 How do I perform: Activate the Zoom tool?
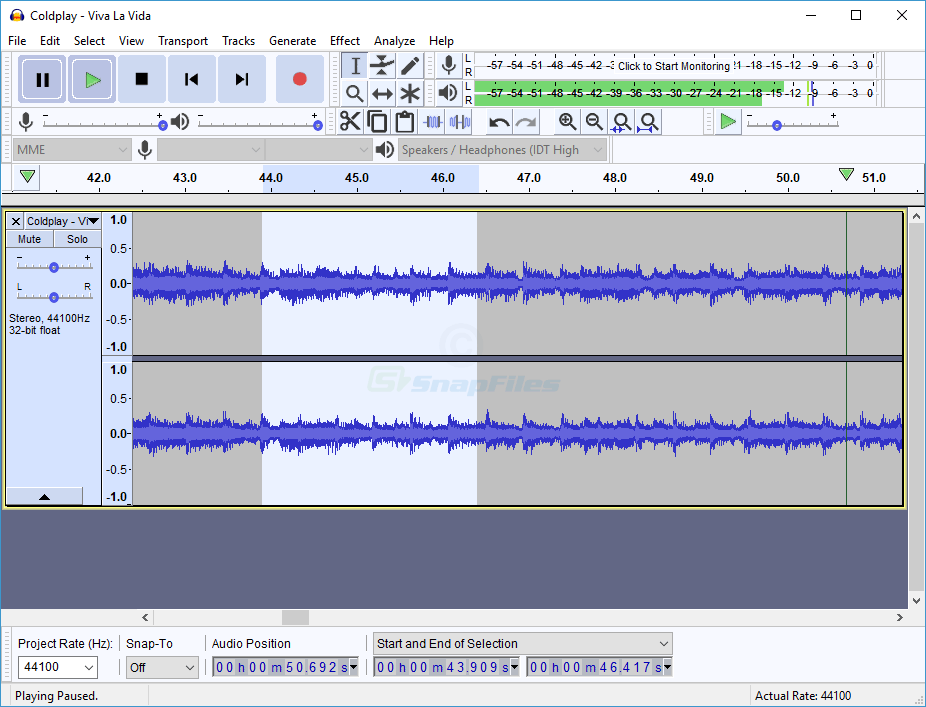354,92
